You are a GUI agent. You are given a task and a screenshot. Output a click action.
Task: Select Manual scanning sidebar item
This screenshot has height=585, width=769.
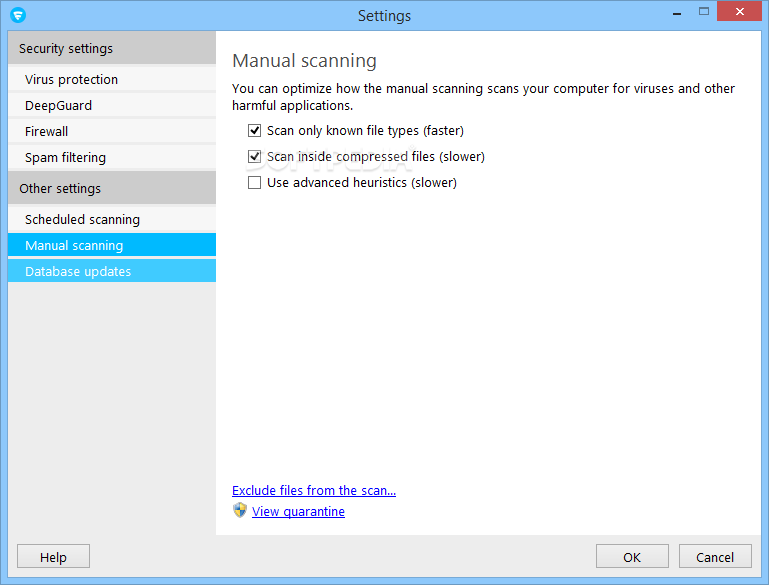click(x=112, y=245)
